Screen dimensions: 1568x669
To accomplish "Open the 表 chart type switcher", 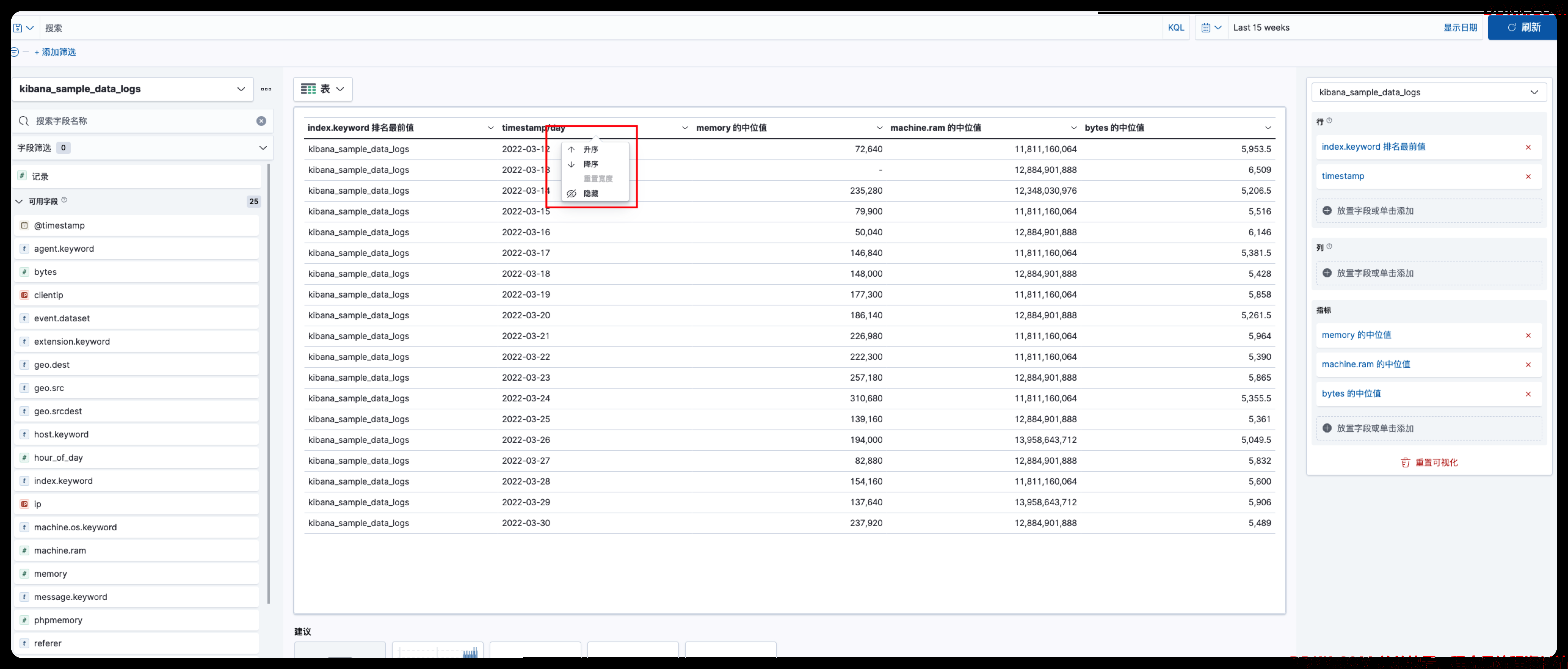I will pyautogui.click(x=323, y=89).
